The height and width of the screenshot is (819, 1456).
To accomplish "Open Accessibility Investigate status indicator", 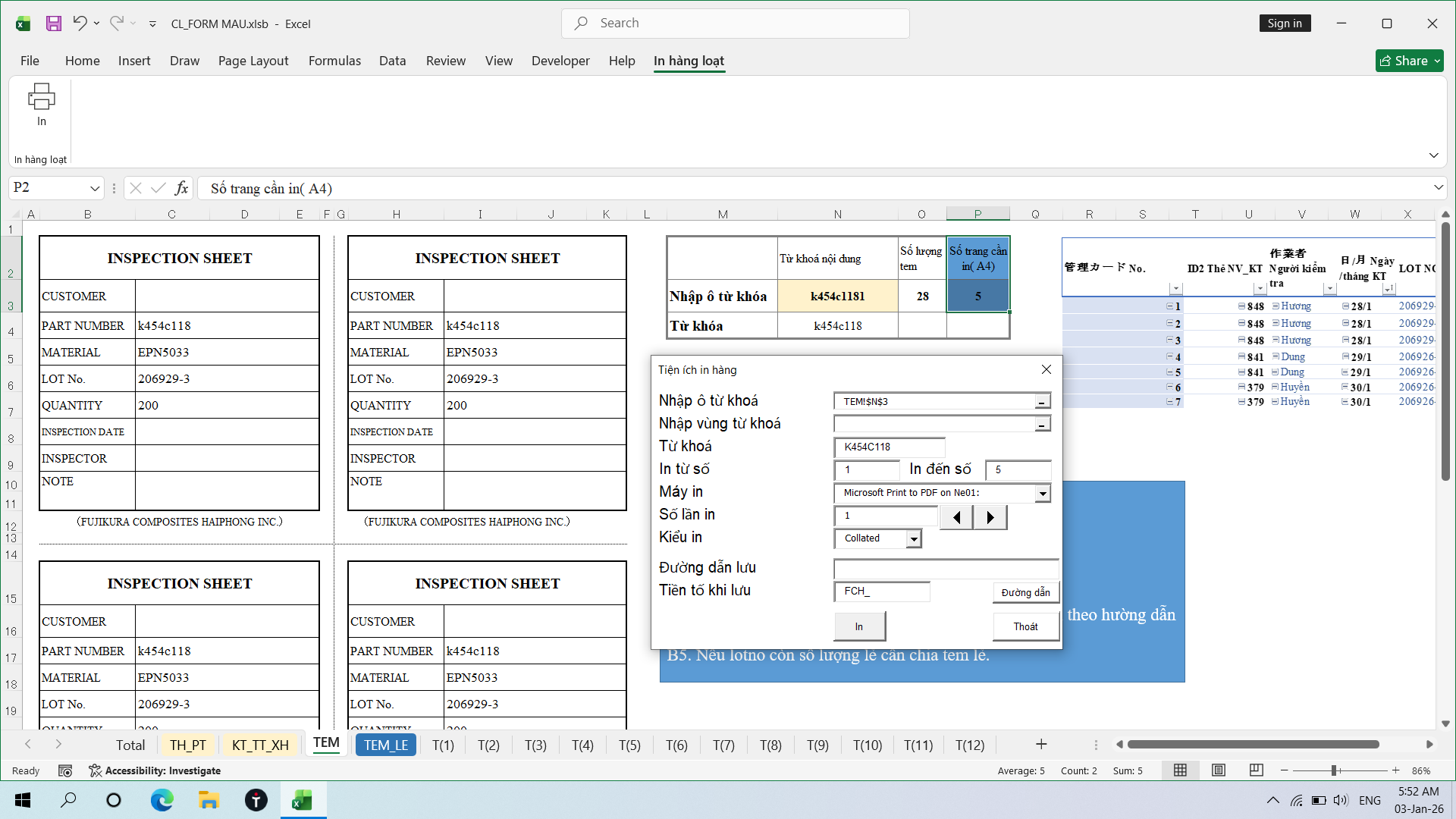I will point(155,770).
